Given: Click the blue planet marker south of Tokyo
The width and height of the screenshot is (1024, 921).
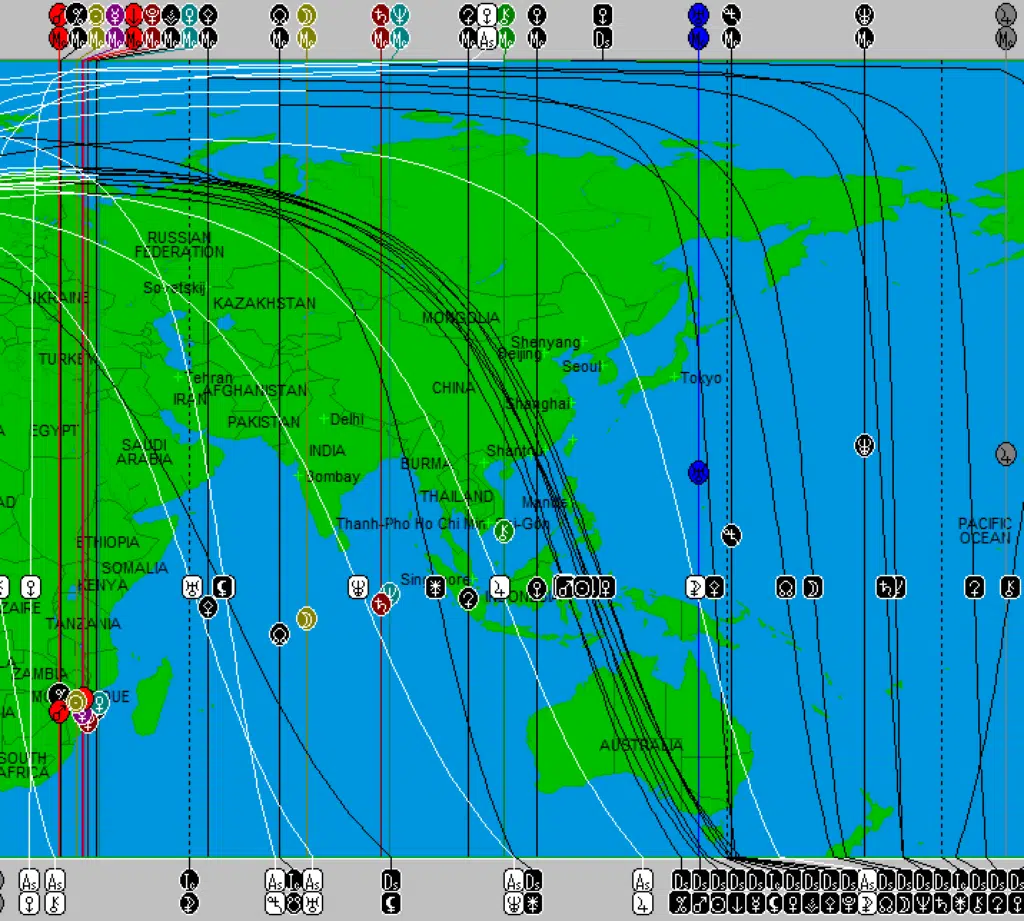Looking at the screenshot, I should 698,472.
